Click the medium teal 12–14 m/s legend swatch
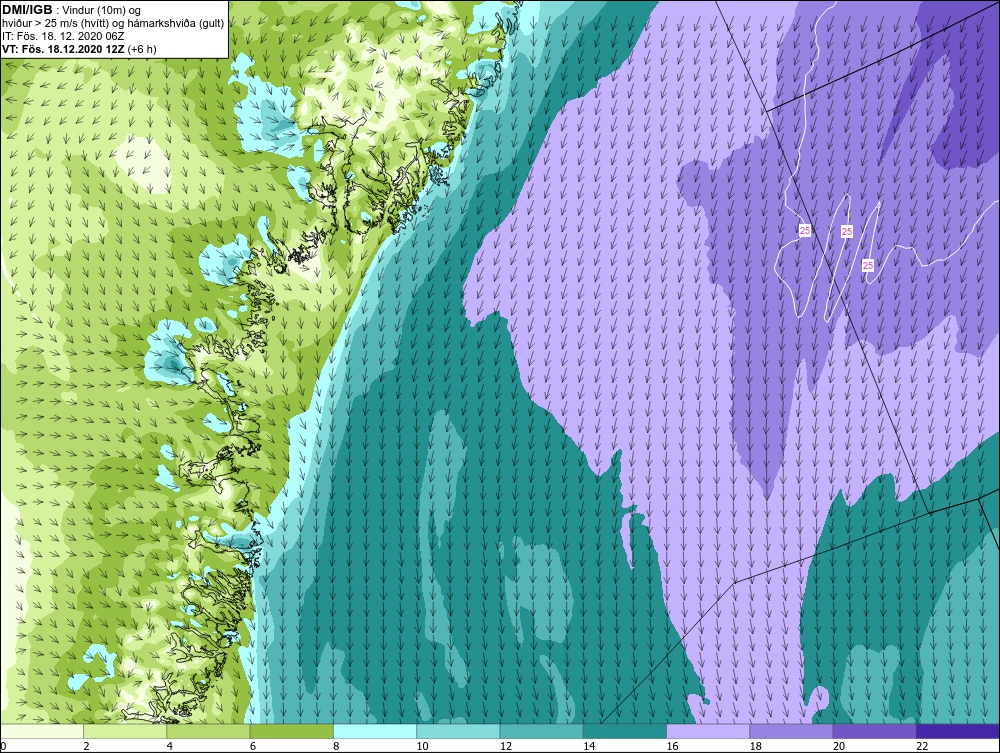The image size is (1000, 753). click(x=541, y=731)
